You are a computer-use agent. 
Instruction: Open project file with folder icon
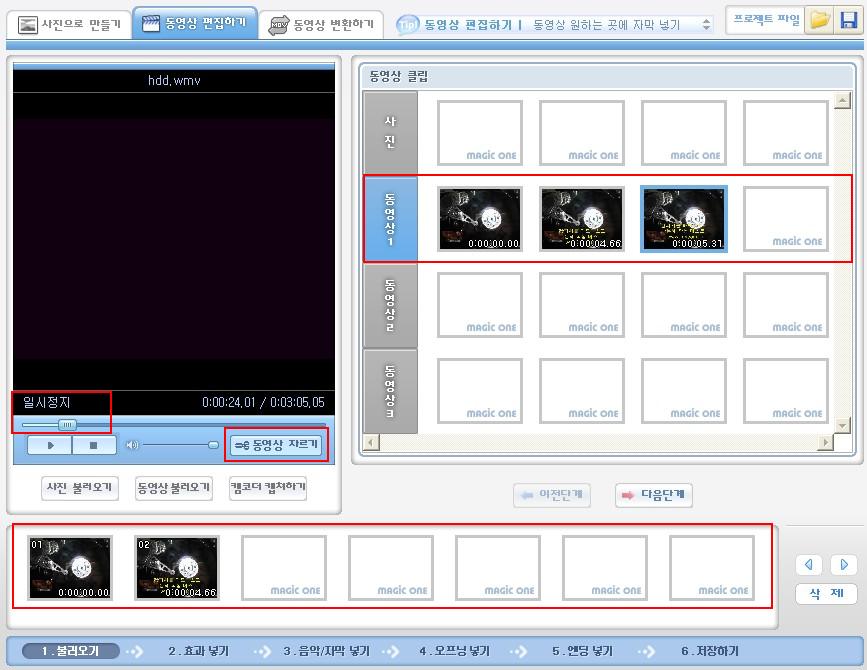[819, 20]
